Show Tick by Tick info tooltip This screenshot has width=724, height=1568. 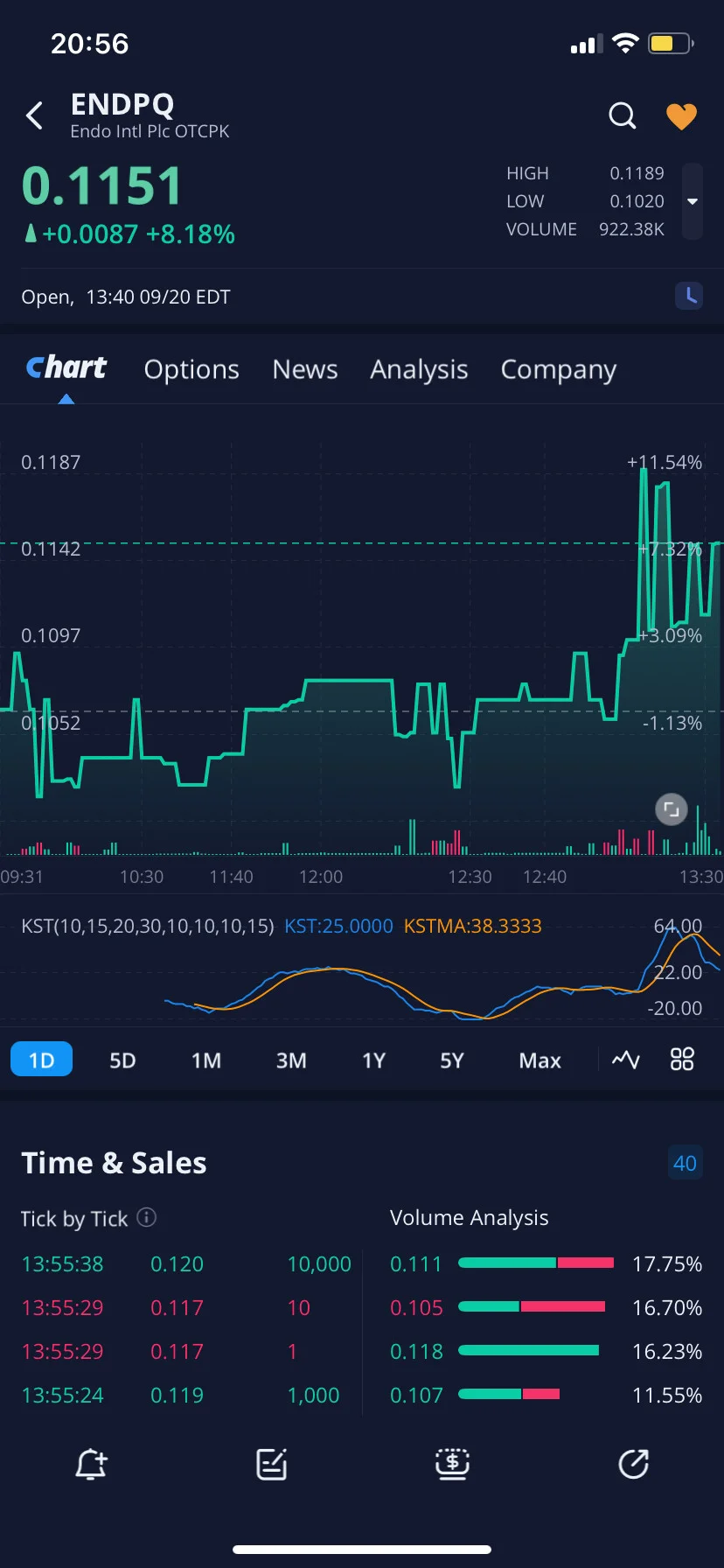(x=147, y=1217)
